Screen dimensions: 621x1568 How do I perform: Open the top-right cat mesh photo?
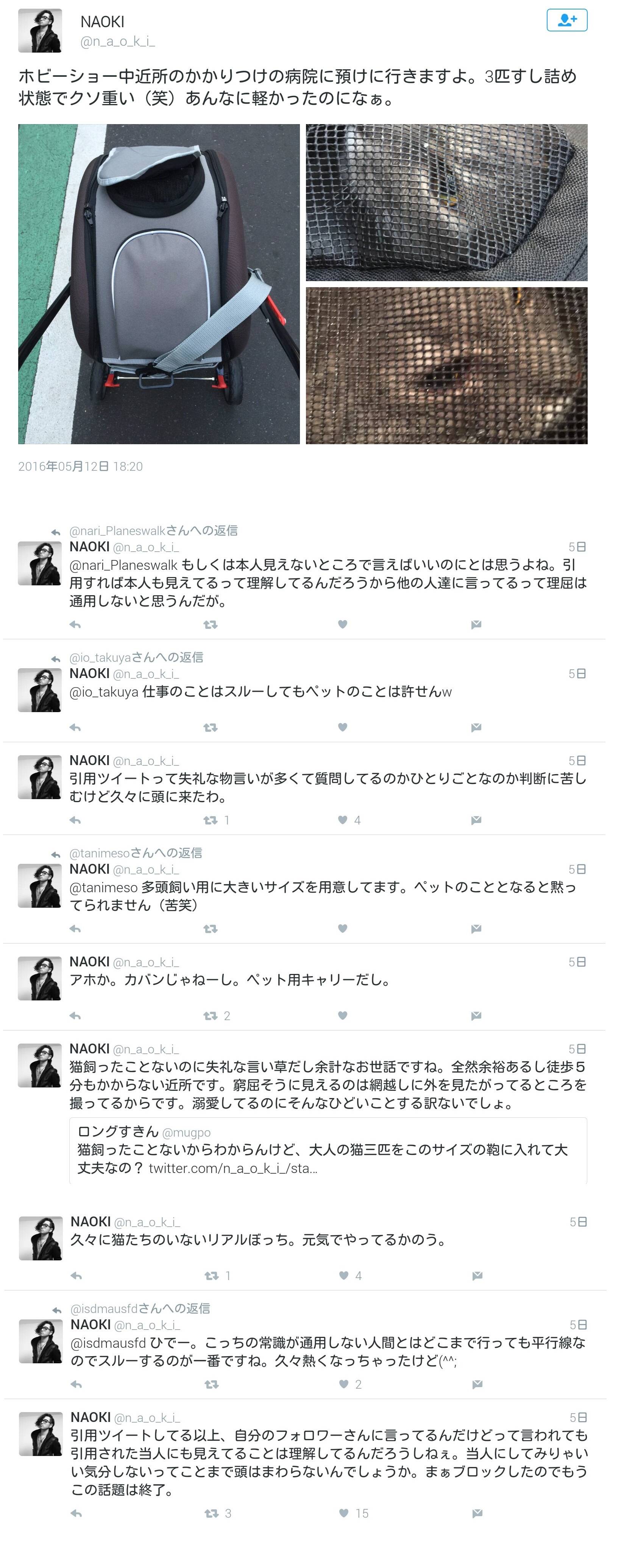pos(447,203)
